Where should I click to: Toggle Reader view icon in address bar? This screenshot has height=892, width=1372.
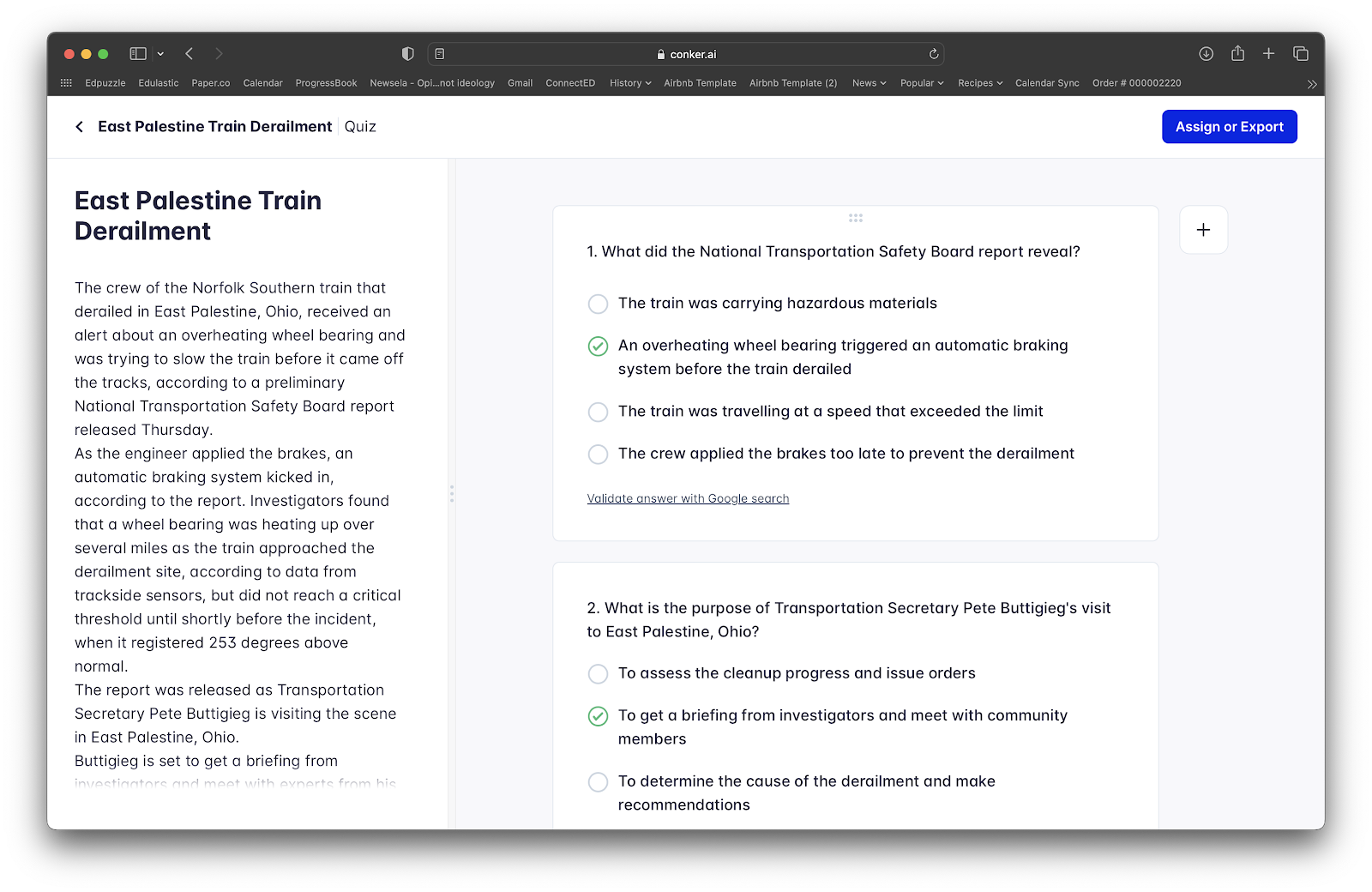pyautogui.click(x=440, y=54)
